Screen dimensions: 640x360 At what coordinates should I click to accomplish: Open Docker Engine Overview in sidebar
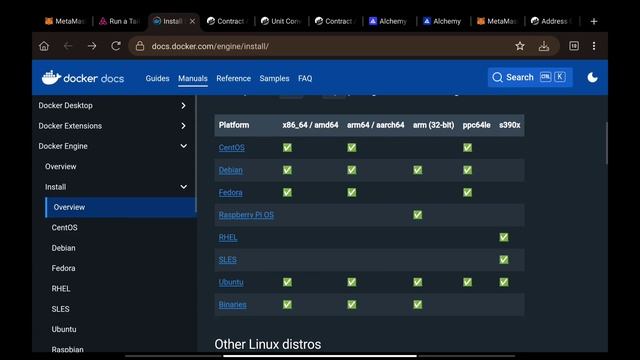60,167
